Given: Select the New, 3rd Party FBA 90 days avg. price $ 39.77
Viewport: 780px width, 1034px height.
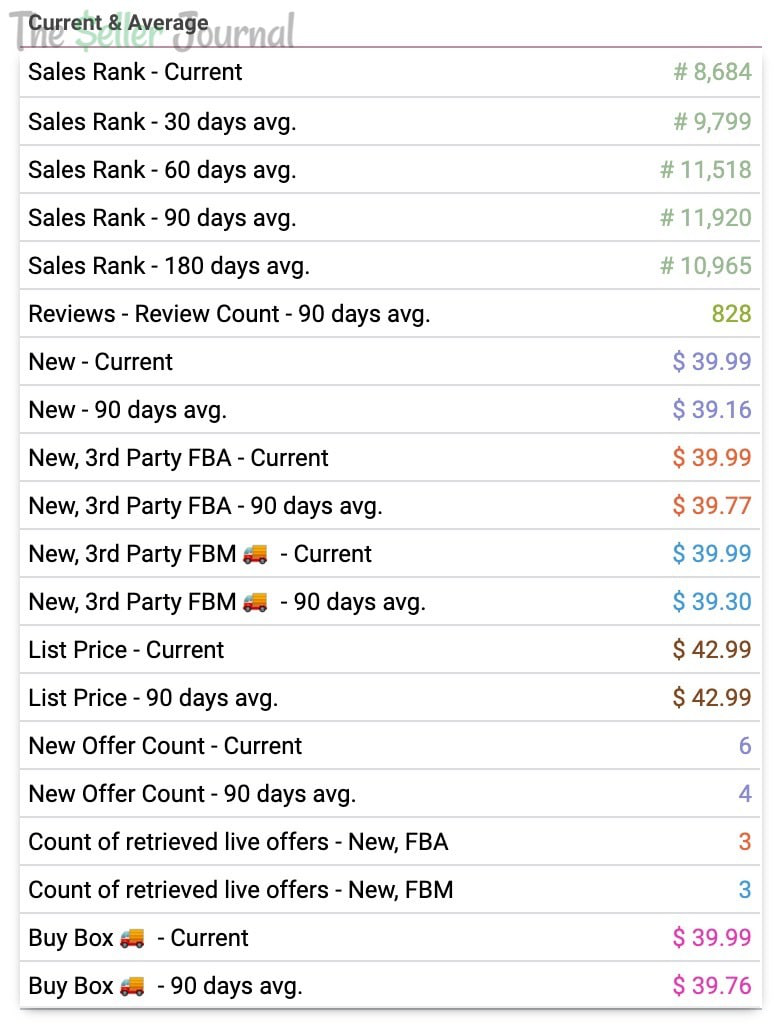Looking at the screenshot, I should click(x=711, y=506).
